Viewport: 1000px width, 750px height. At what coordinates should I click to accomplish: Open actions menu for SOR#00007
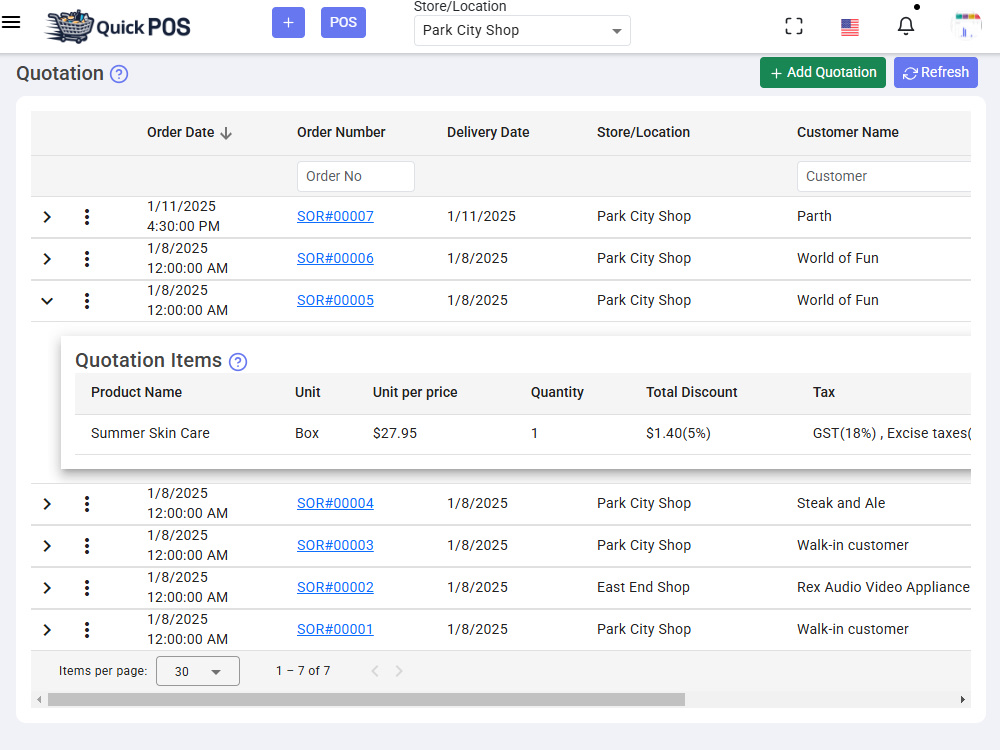click(87, 217)
